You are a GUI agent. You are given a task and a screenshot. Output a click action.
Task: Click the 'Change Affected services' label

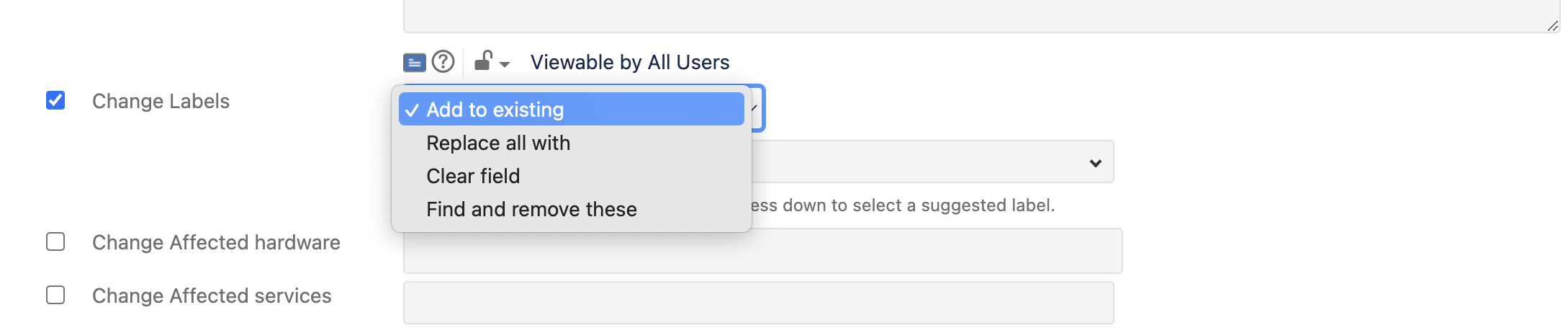212,296
